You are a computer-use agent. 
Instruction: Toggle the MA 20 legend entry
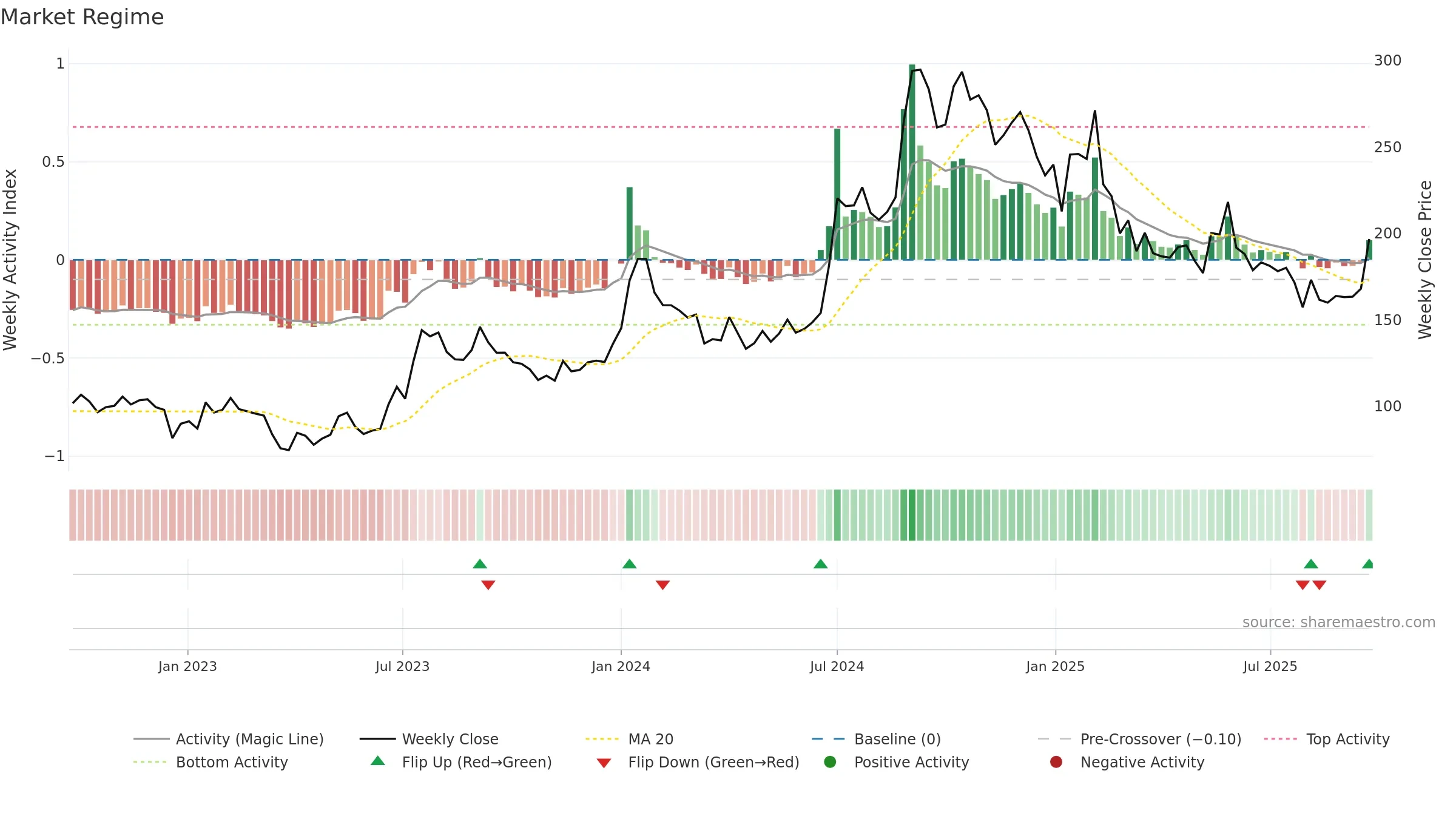(x=630, y=739)
